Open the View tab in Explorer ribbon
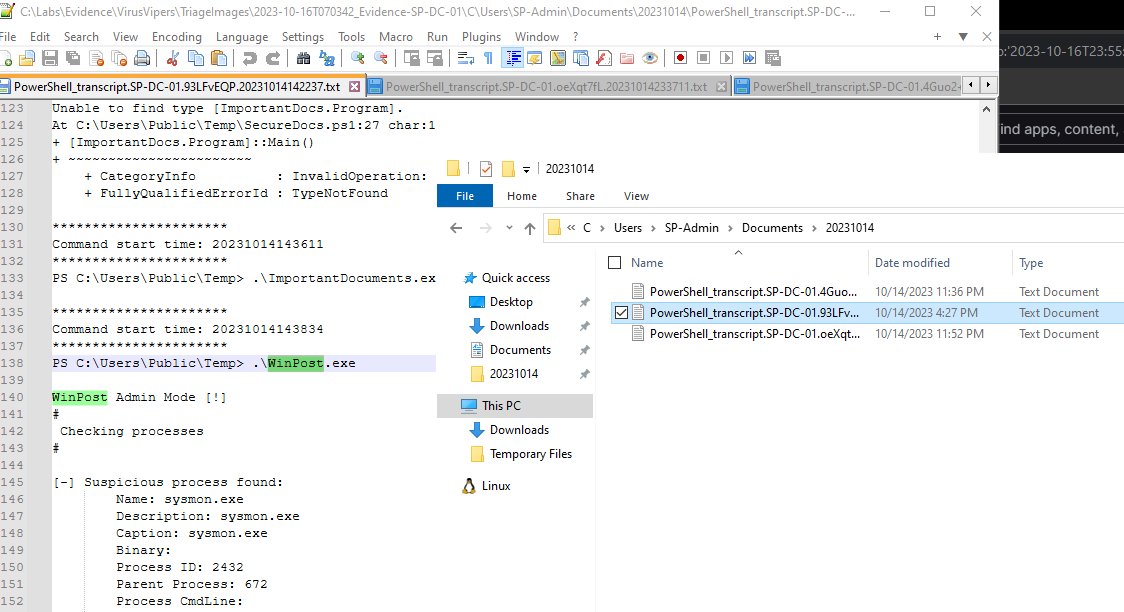The height and width of the screenshot is (612, 1124). [636, 196]
